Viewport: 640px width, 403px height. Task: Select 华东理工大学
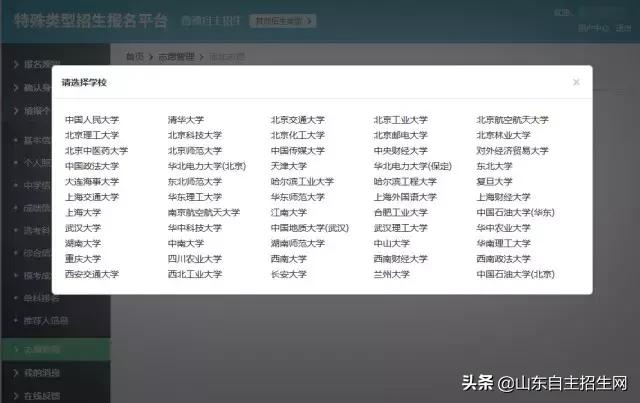click(195, 197)
